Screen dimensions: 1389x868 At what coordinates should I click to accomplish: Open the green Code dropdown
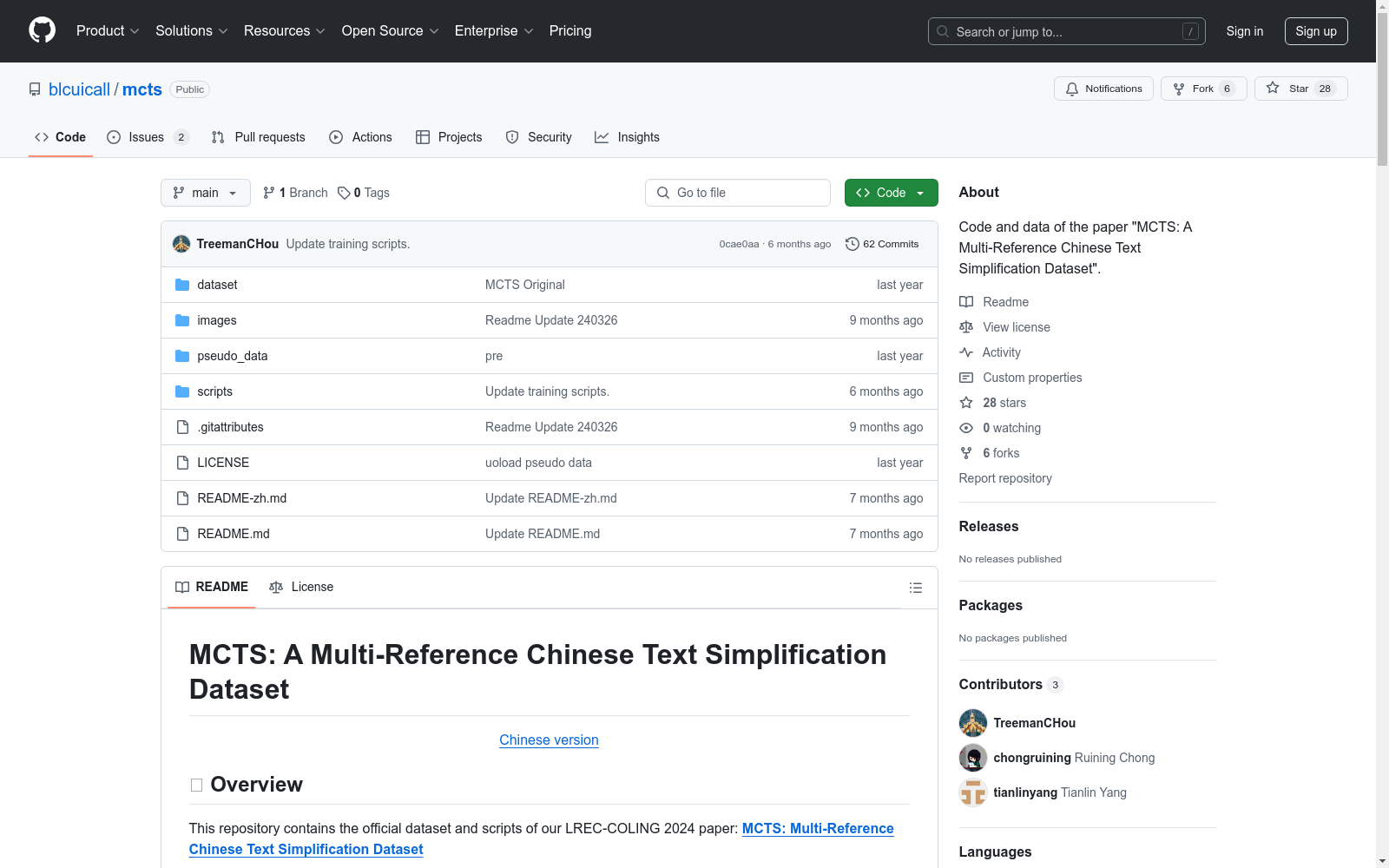[891, 193]
